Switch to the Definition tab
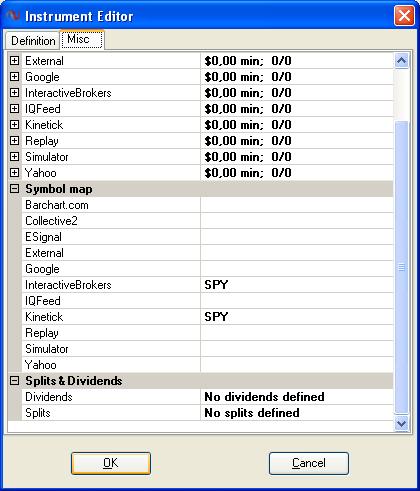 tap(33, 41)
